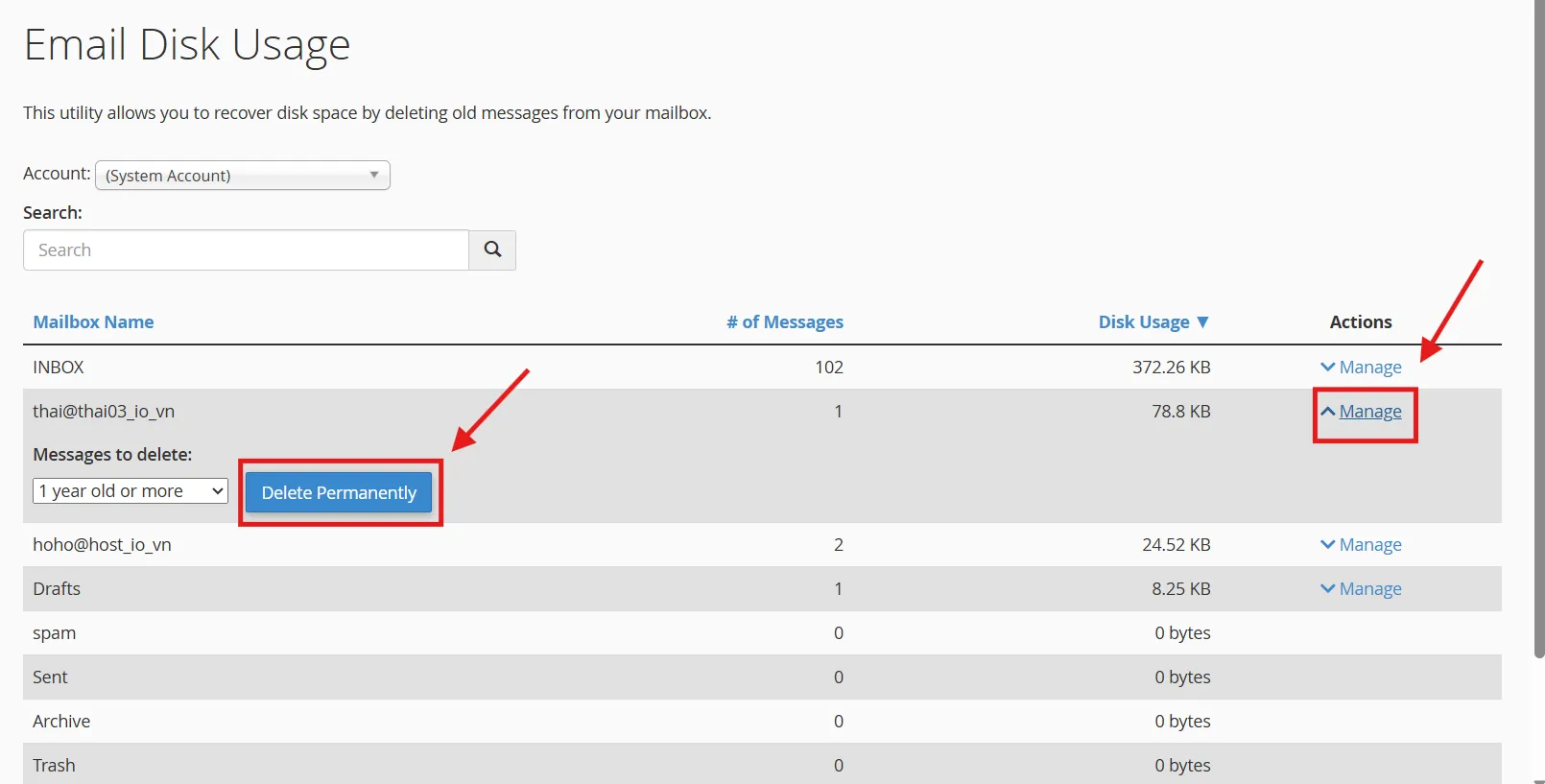Click the chevron icon beside Drafts Manage

(x=1327, y=589)
